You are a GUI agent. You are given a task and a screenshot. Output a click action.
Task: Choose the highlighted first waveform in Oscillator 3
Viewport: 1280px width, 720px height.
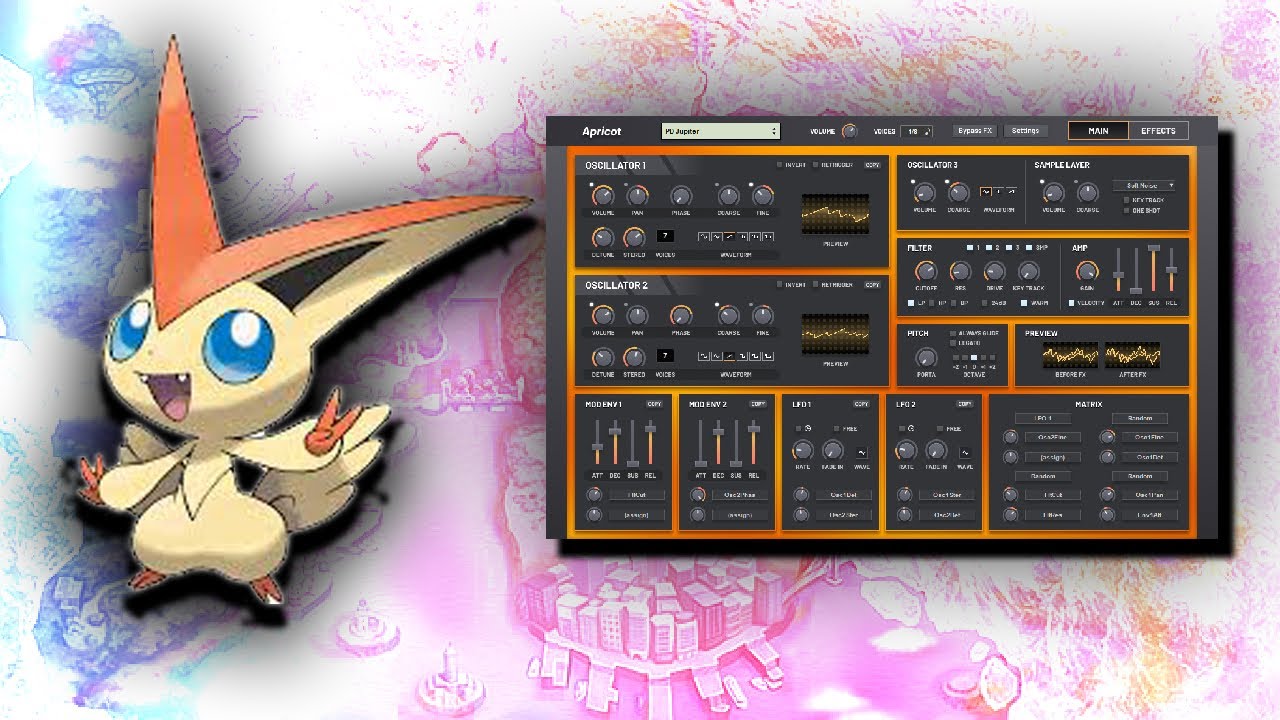click(986, 191)
